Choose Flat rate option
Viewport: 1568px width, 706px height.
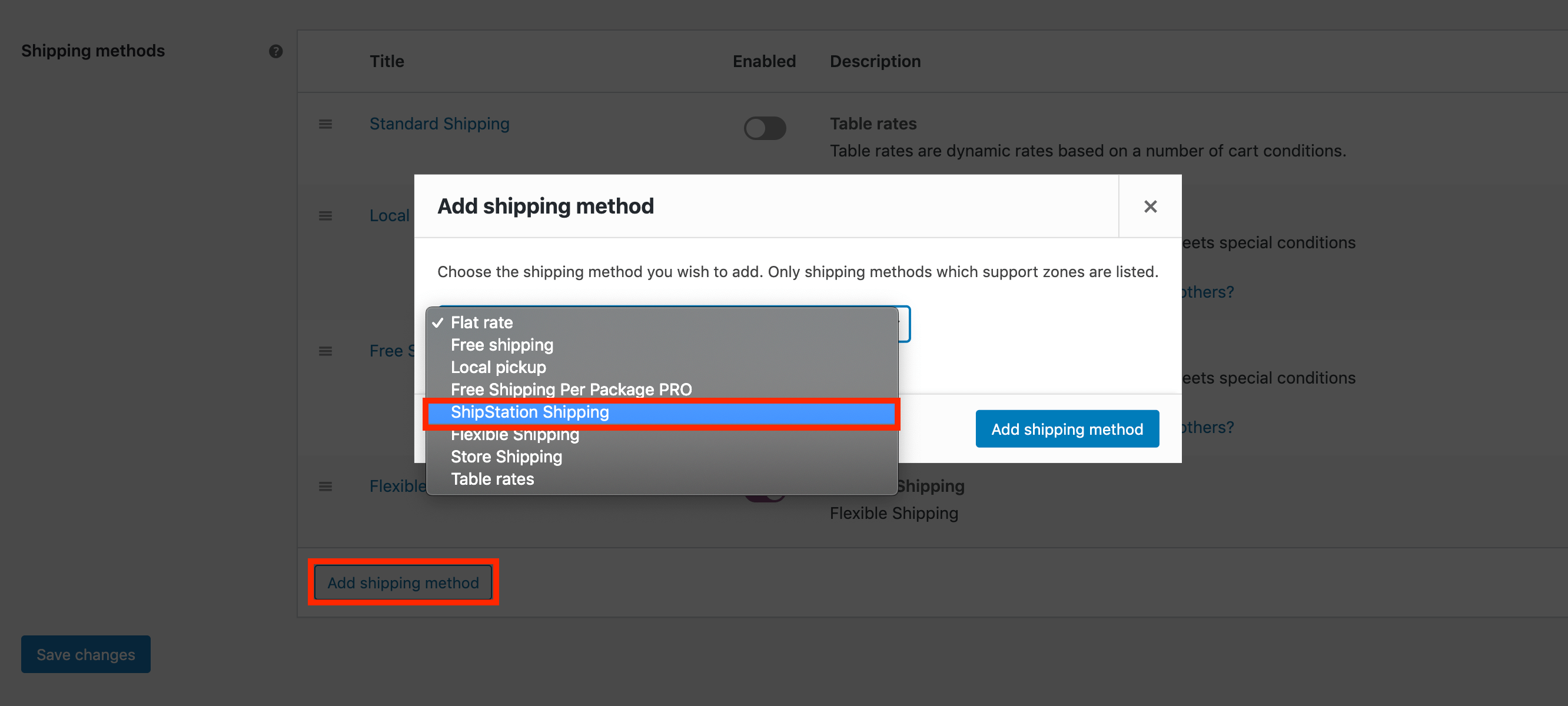481,322
